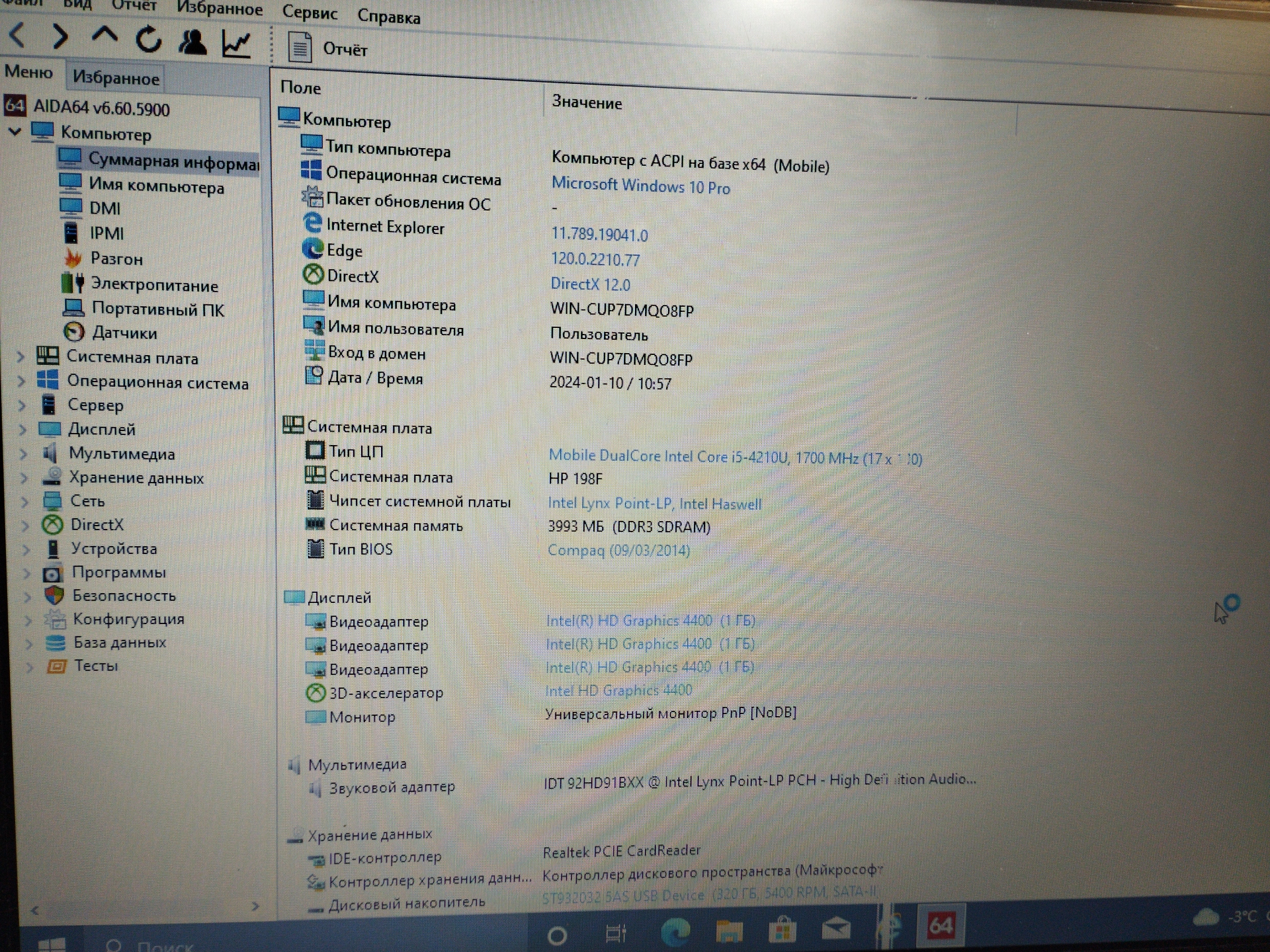Image resolution: width=1270 pixels, height=952 pixels.
Task: Open the Intel HD Graphics 4400 3D-акселератор link
Action: pos(618,690)
